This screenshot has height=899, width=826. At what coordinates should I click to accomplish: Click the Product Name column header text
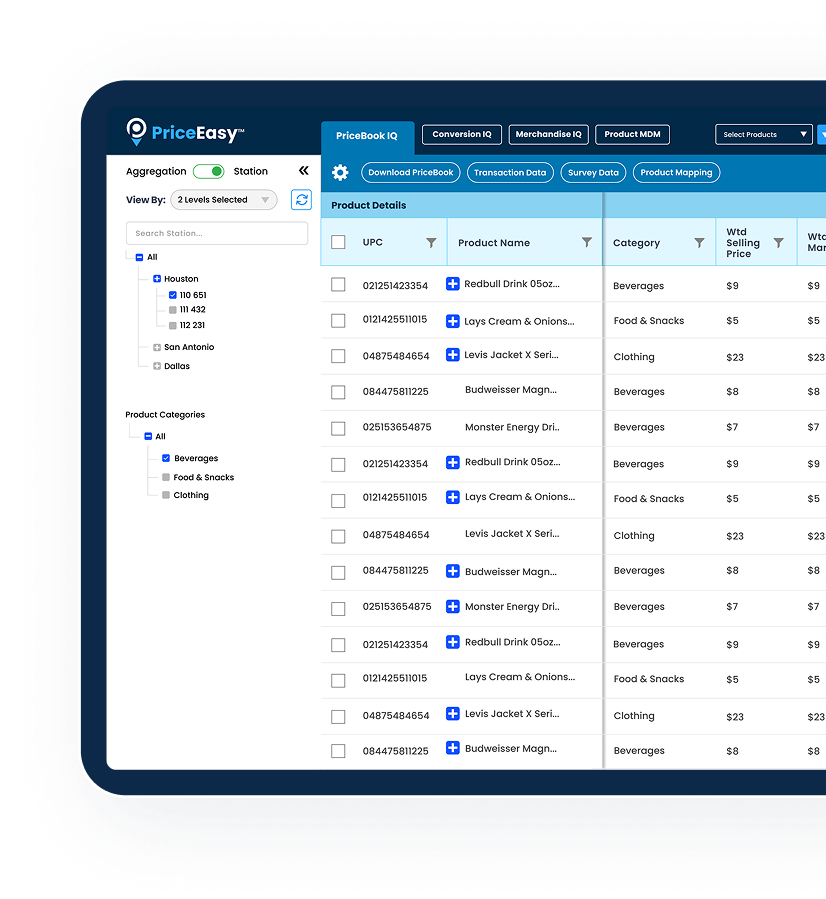click(x=494, y=243)
